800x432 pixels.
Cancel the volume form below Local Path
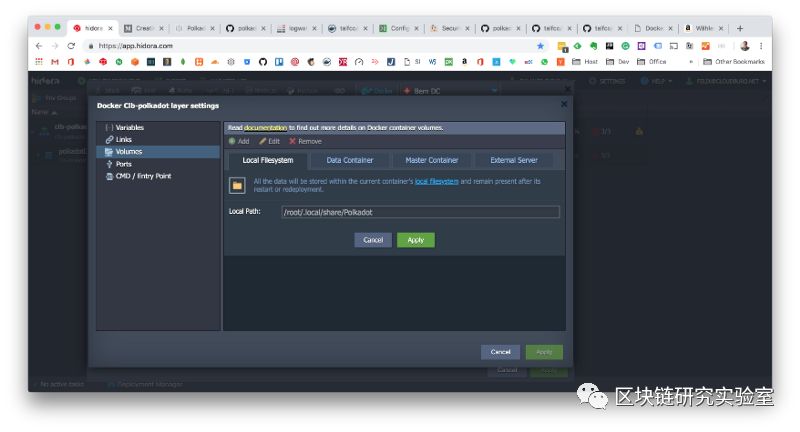[373, 240]
